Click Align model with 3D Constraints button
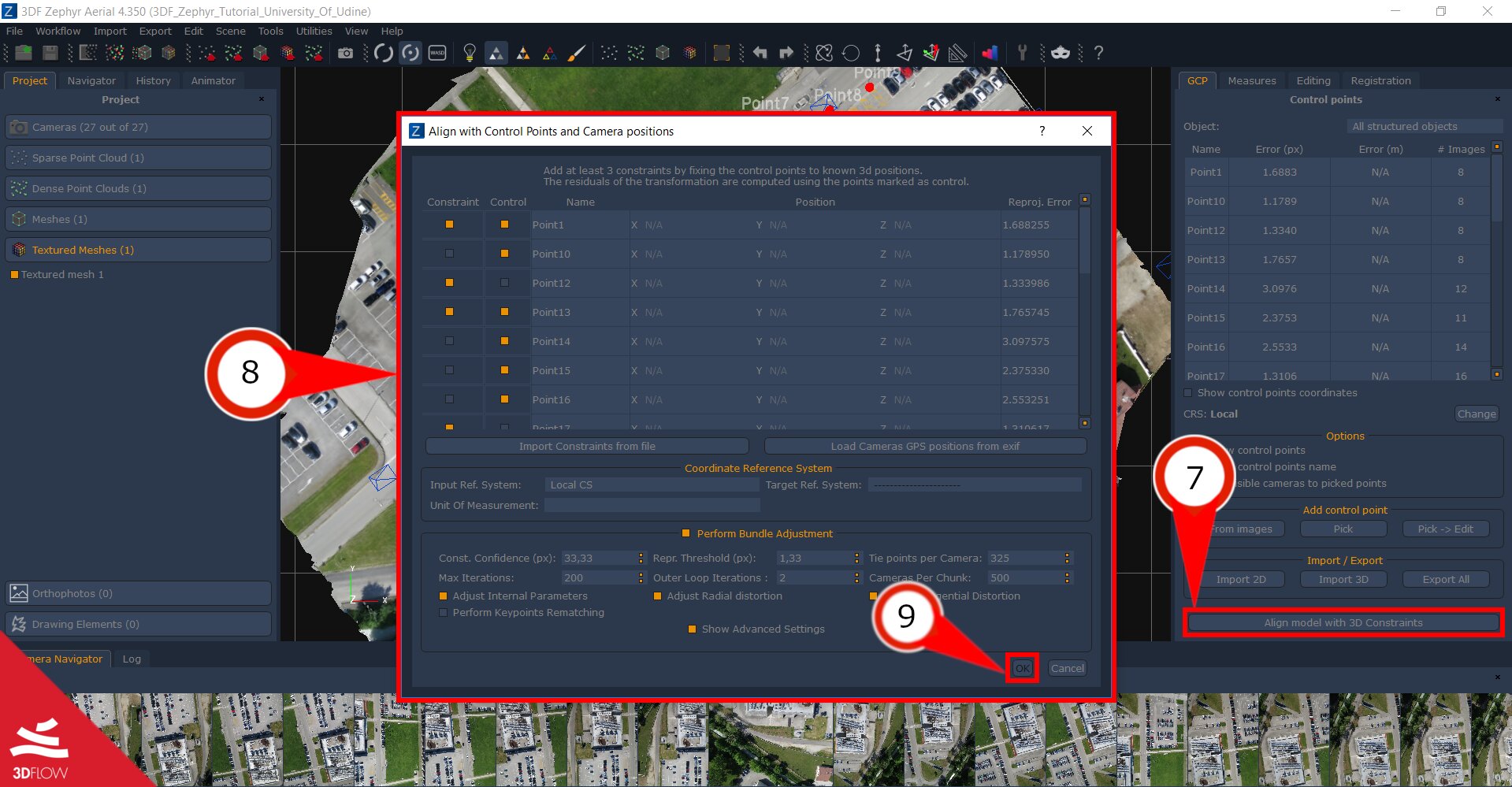 pos(1343,622)
